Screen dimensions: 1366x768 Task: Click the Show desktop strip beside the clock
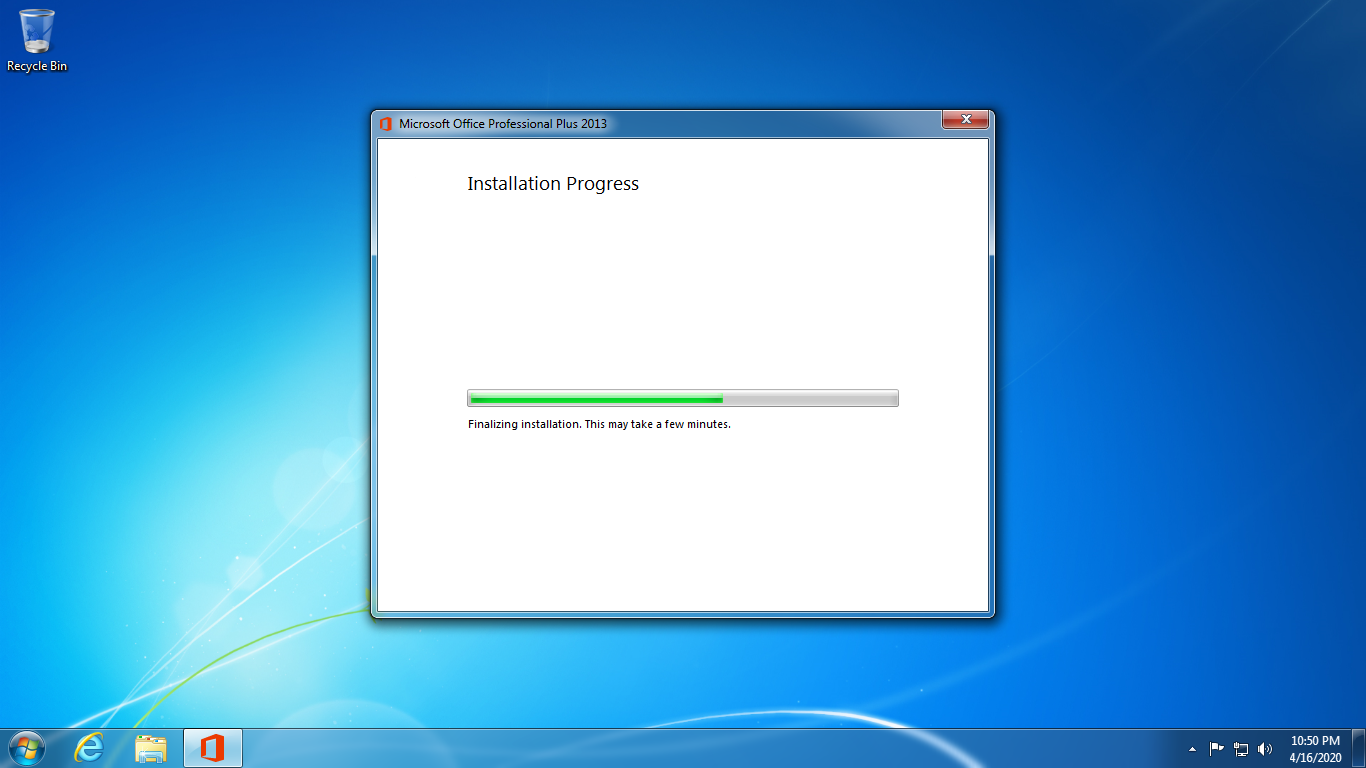pos(1359,748)
